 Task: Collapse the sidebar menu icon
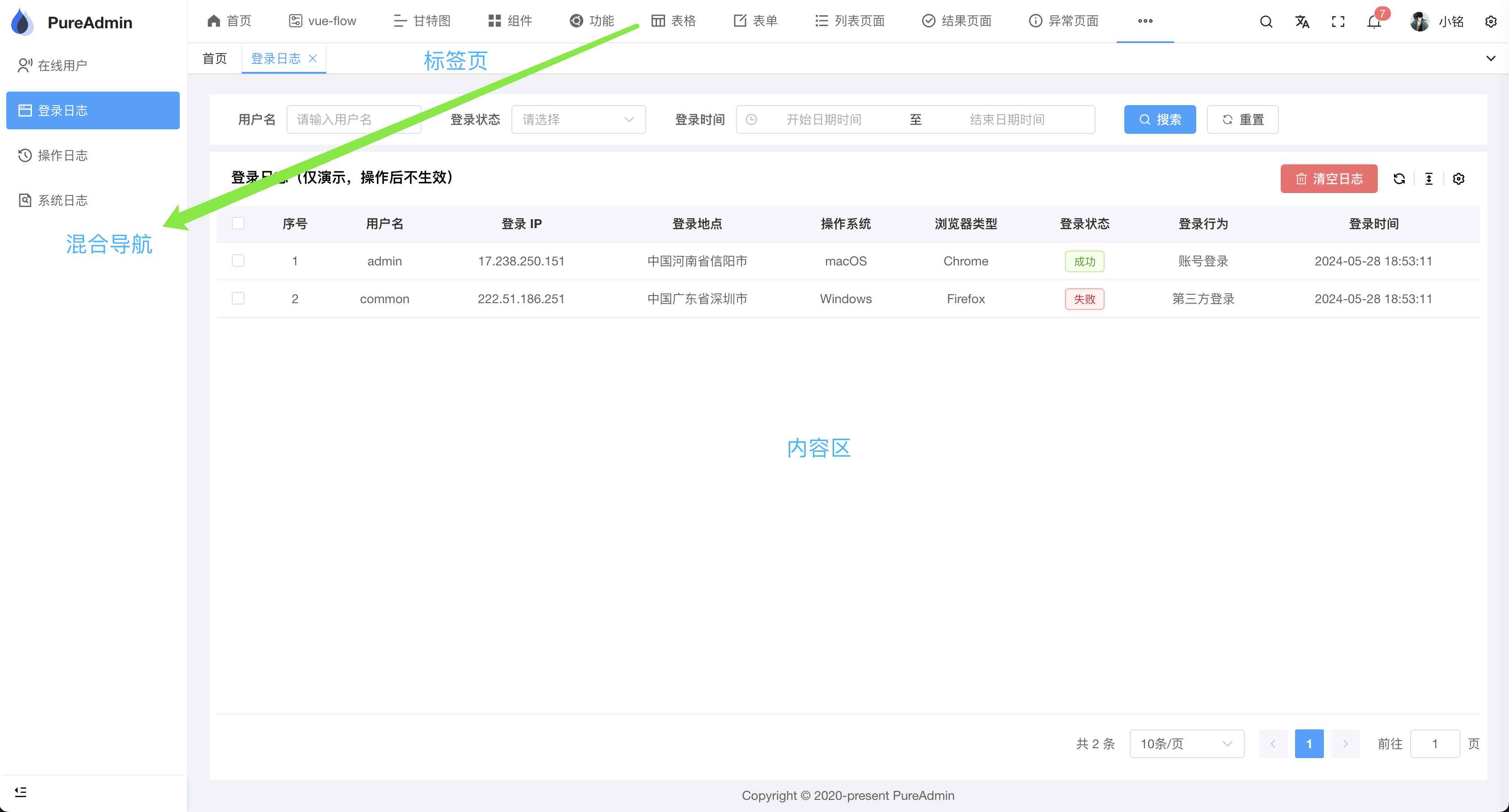pos(21,791)
